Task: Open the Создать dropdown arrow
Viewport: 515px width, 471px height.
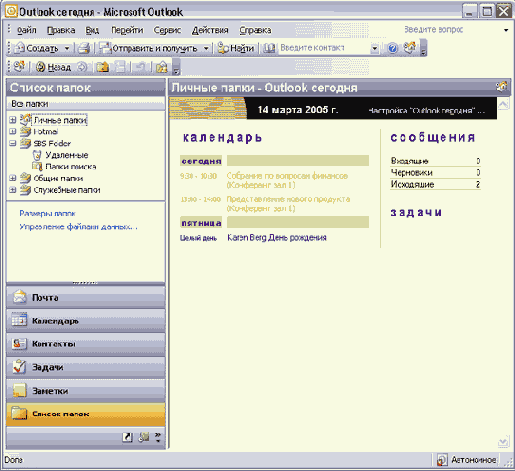Action: pyautogui.click(x=67, y=49)
